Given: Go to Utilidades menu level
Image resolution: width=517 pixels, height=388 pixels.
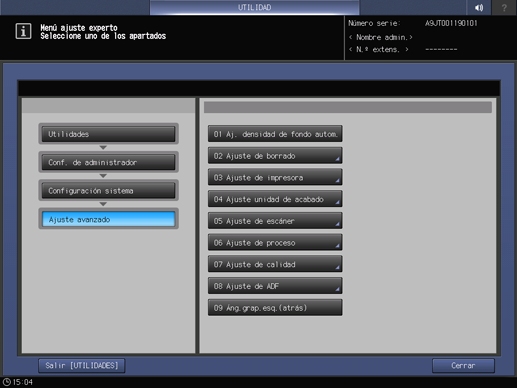Looking at the screenshot, I should [x=108, y=134].
